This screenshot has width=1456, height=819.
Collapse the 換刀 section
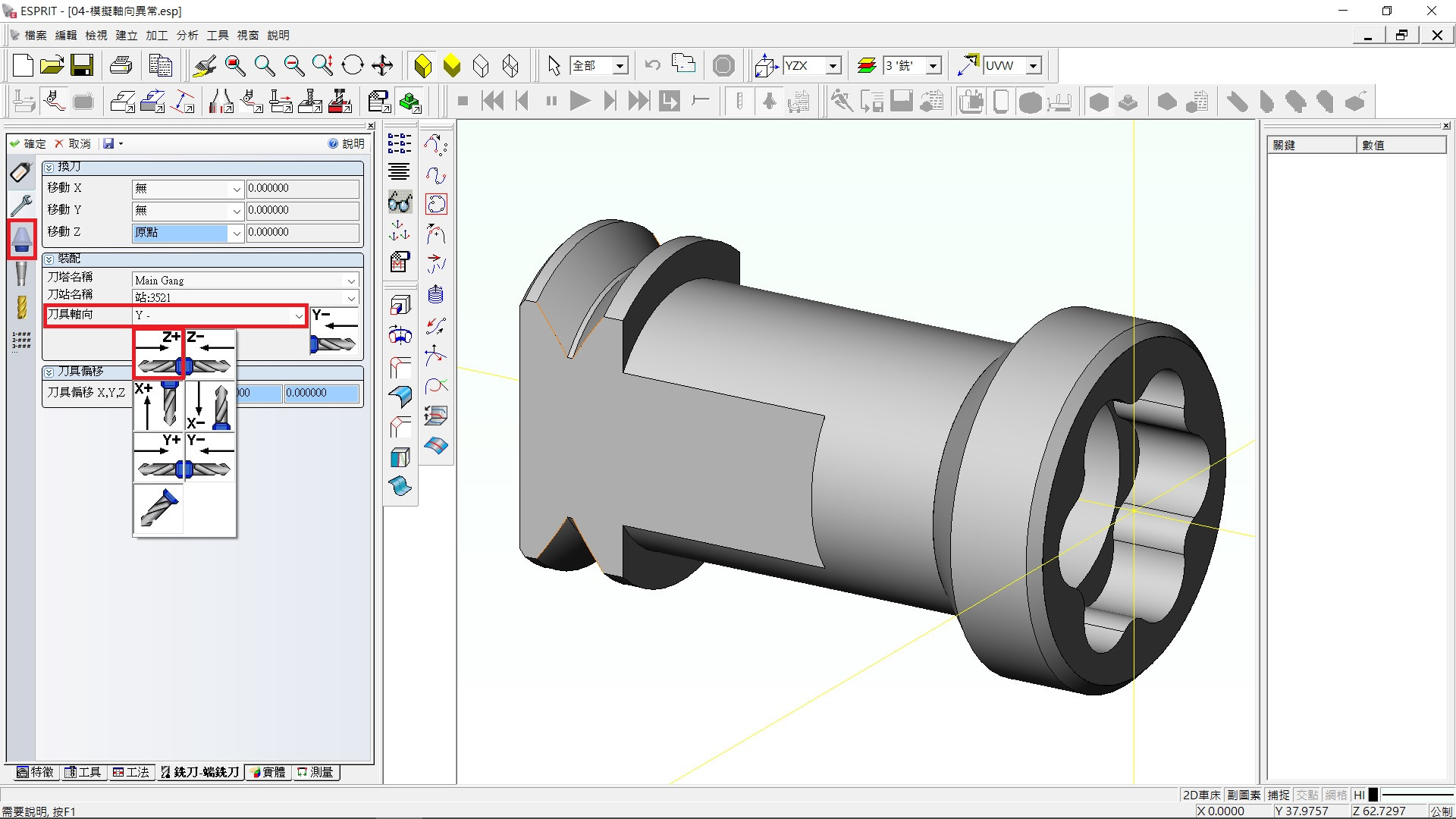(49, 167)
